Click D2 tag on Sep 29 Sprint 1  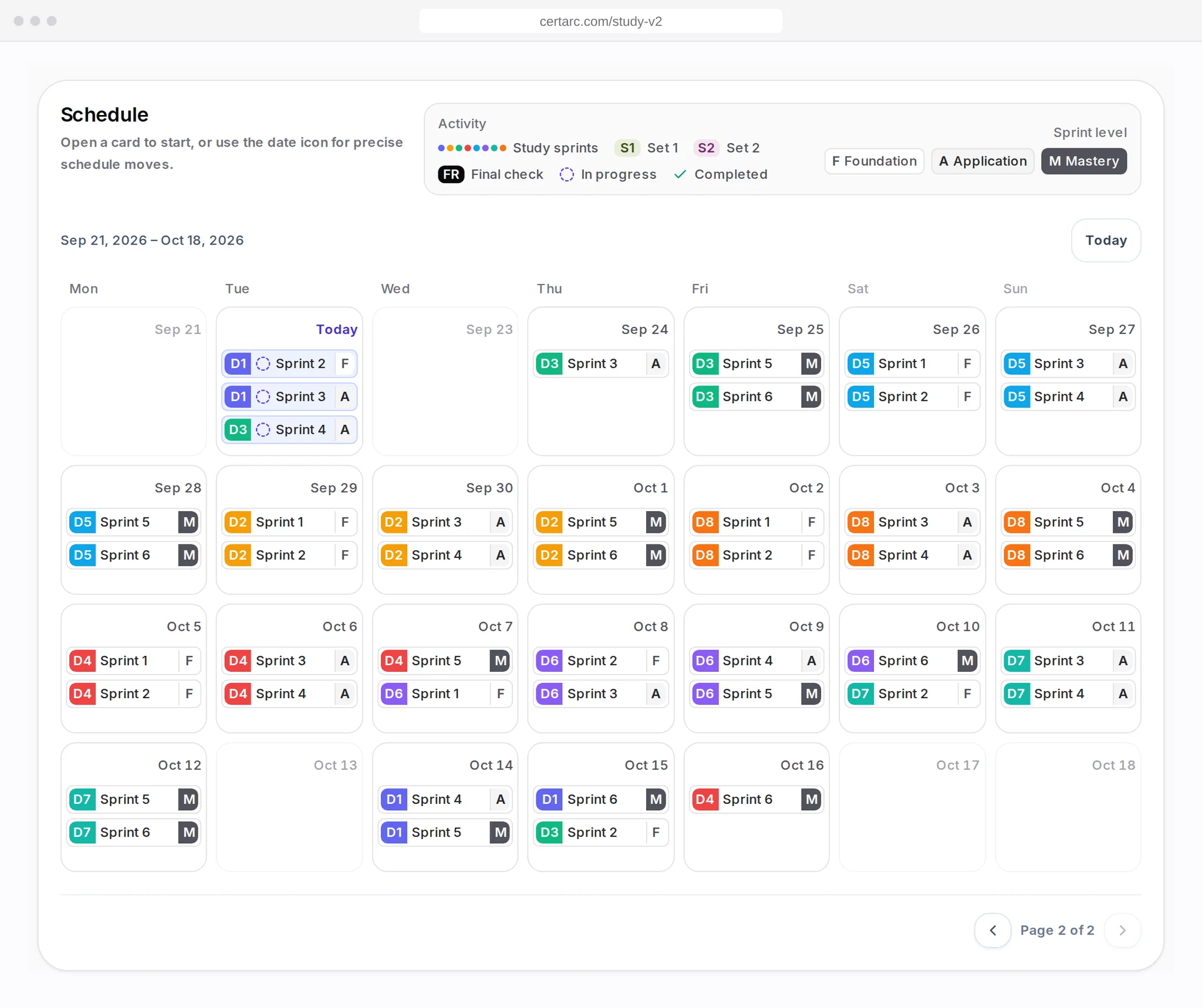pos(238,522)
